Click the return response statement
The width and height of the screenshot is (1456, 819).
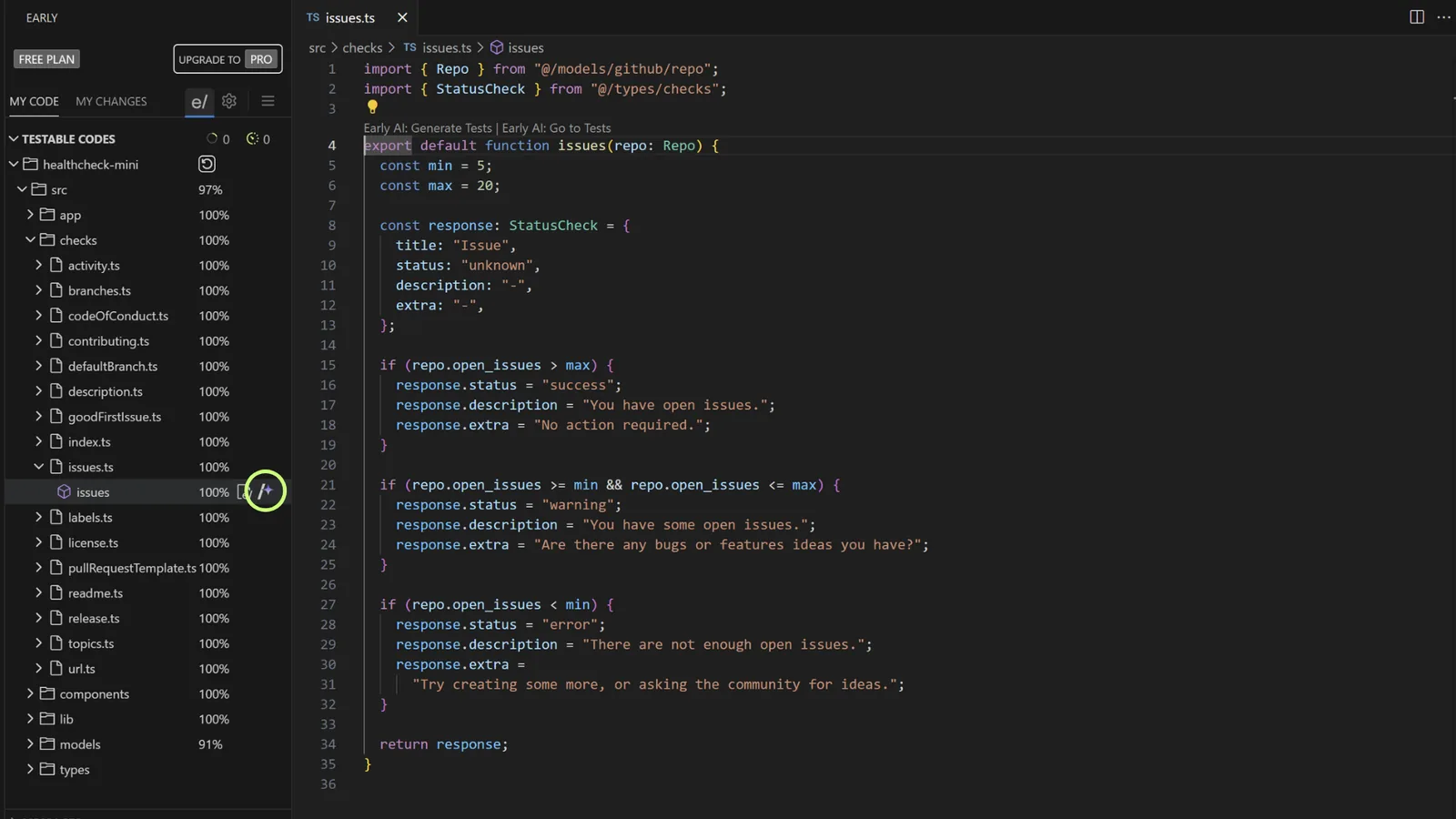click(444, 744)
